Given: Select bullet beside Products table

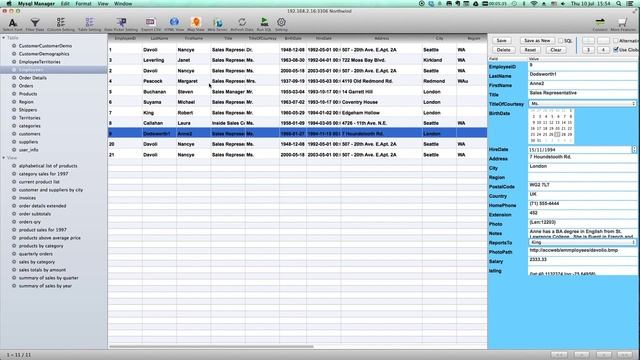Looking at the screenshot, I should pyautogui.click(x=14, y=94).
